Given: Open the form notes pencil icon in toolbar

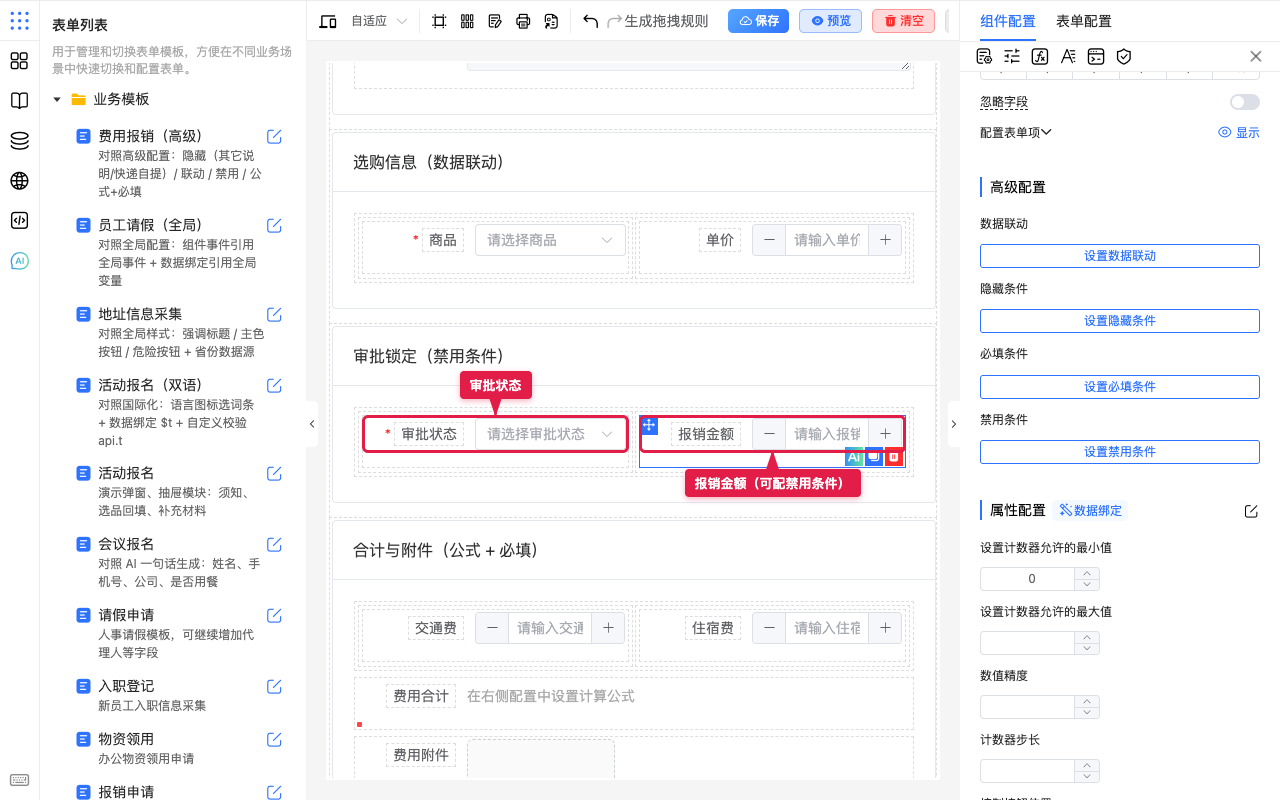Looking at the screenshot, I should pyautogui.click(x=495, y=21).
